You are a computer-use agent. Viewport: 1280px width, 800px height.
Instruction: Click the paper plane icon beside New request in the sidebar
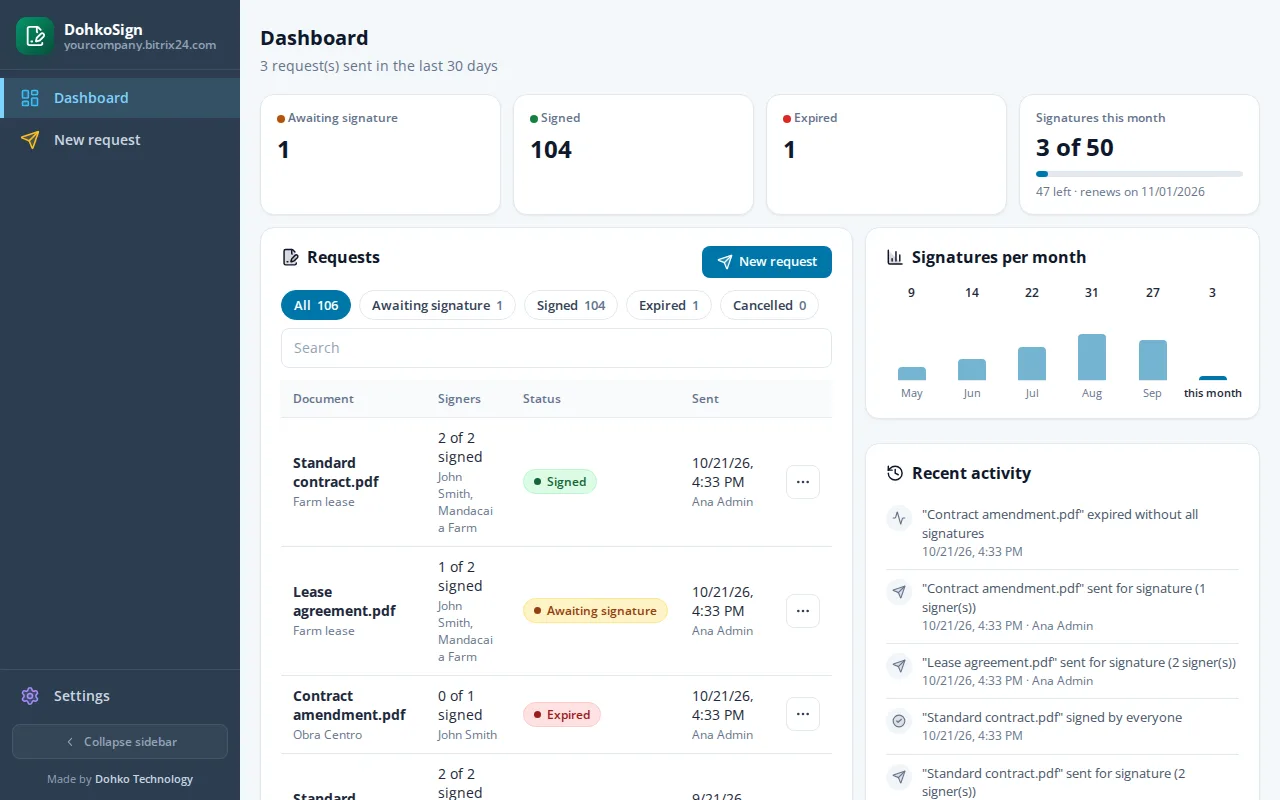click(x=30, y=140)
